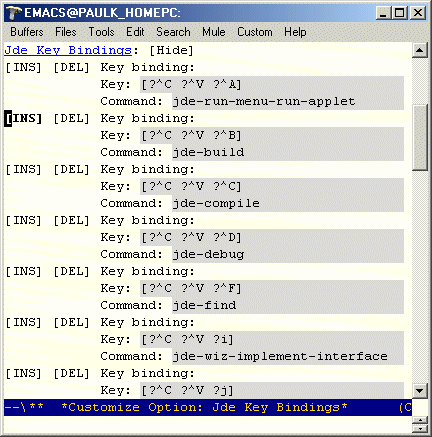This screenshot has height=437, width=432.
Task: Open the Mule menu
Action: (x=214, y=32)
